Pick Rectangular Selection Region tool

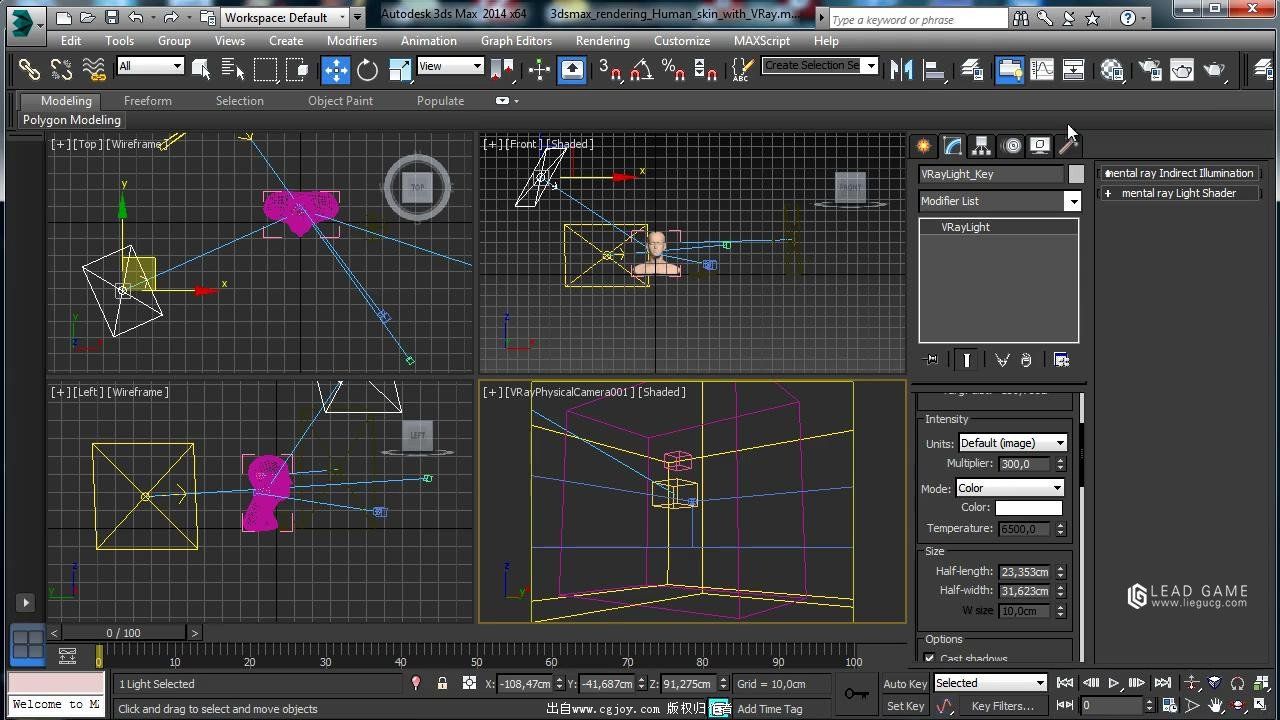click(x=265, y=69)
